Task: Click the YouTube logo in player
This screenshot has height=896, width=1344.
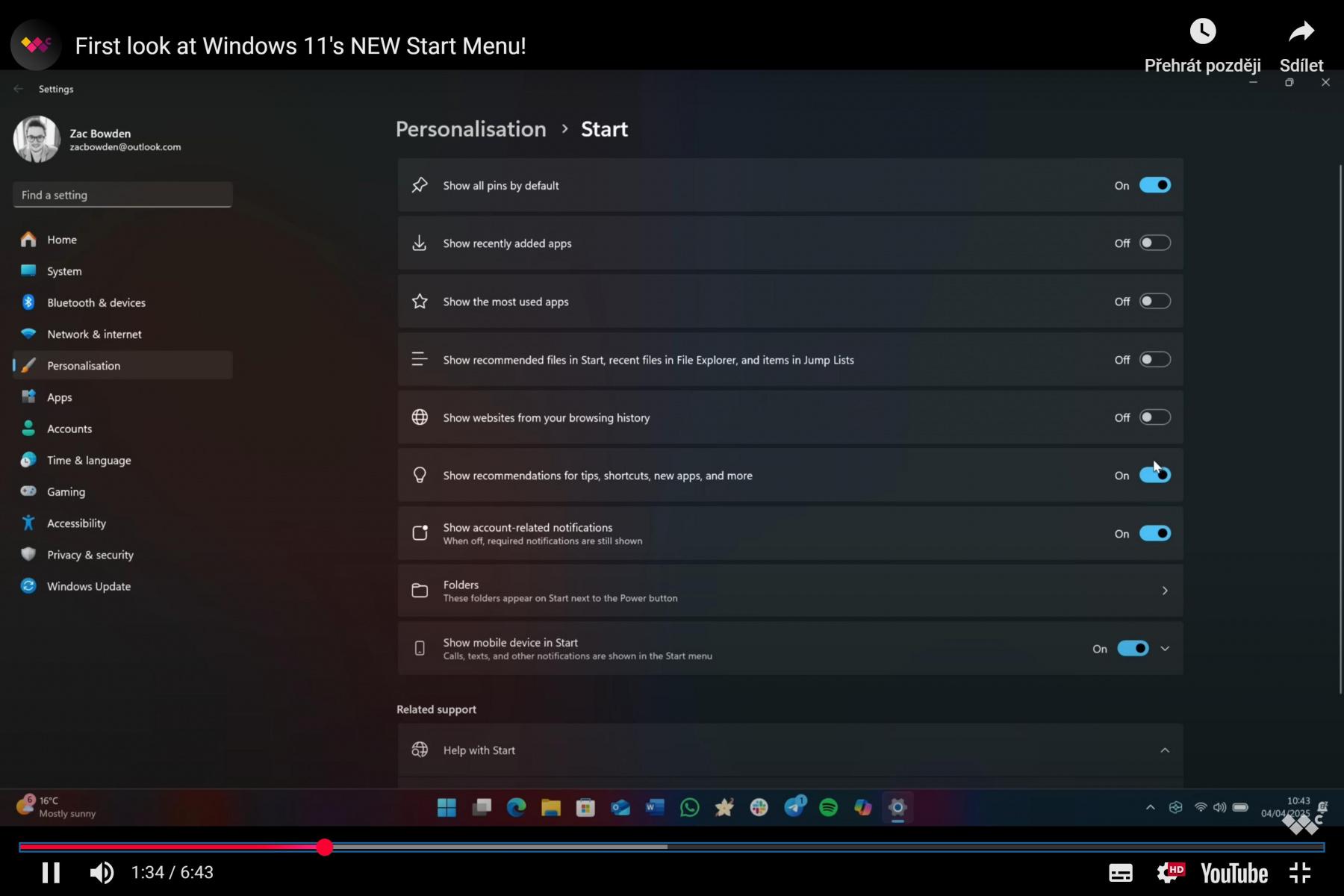Action: pos(1234,873)
